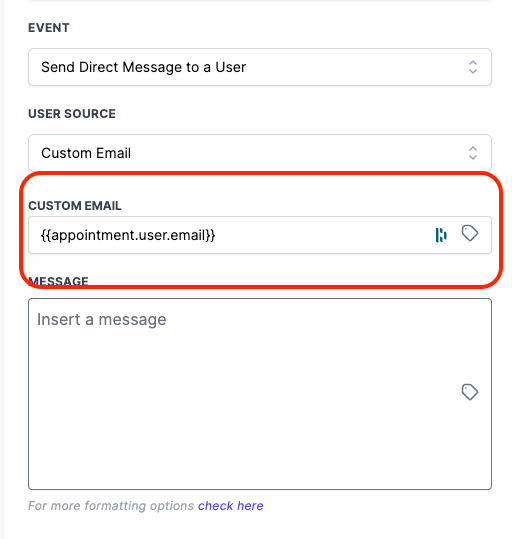This screenshot has height=539, width=512.
Task: Open the custom values tag icon in Custom Email field
Action: click(470, 234)
